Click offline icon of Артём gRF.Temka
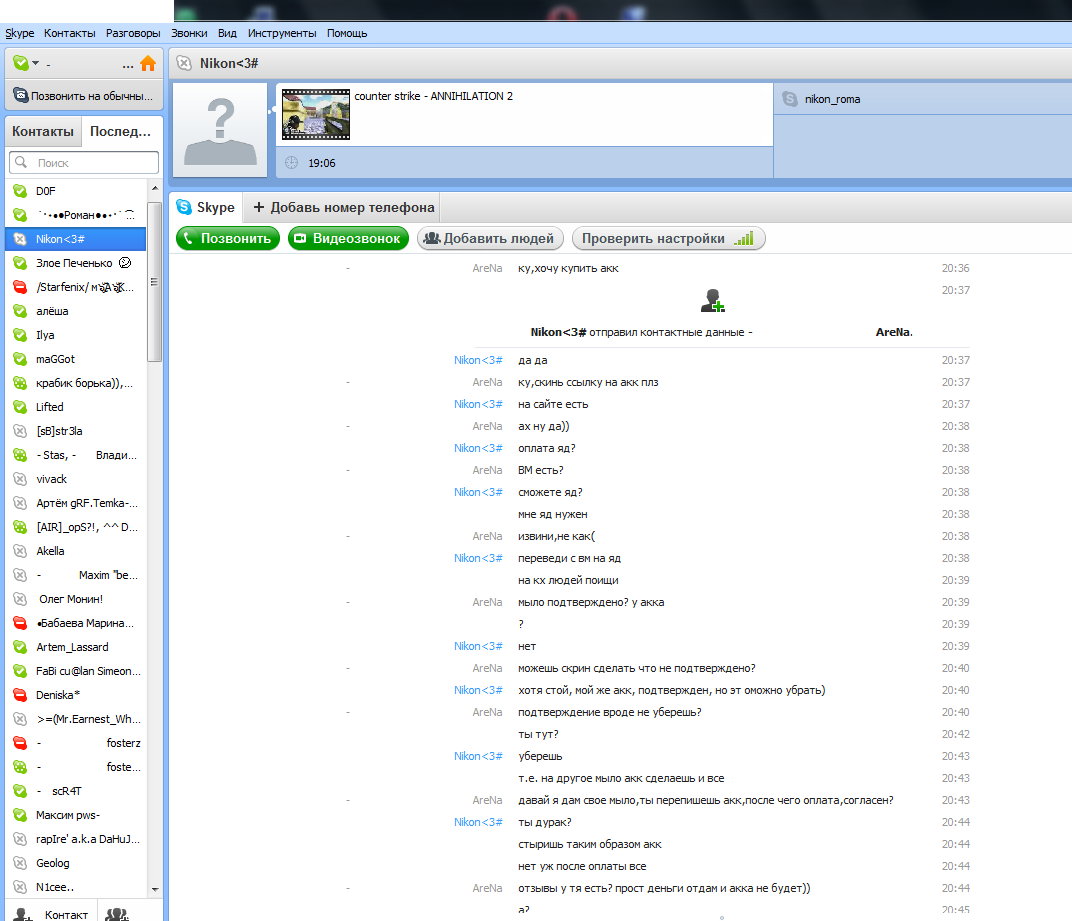This screenshot has width=1072, height=921. pos(20,503)
